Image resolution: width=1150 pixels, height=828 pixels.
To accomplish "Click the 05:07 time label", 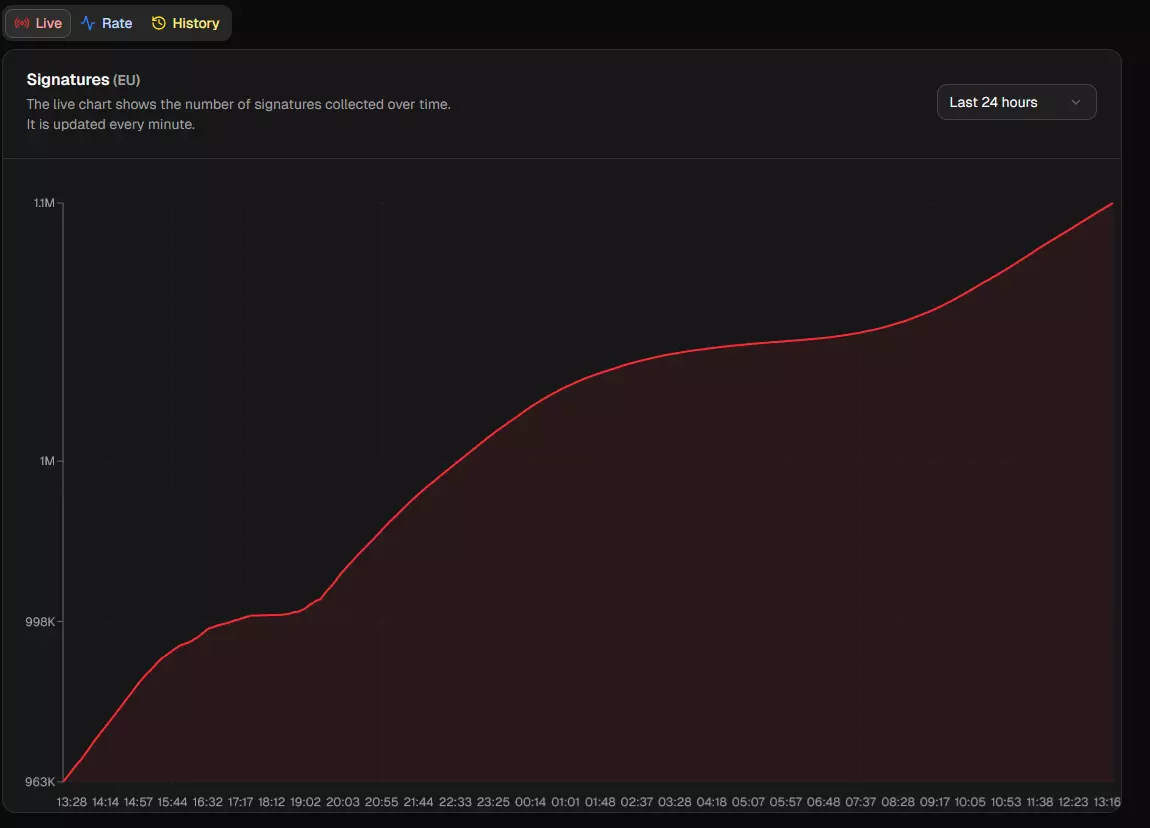I will click(x=747, y=802).
